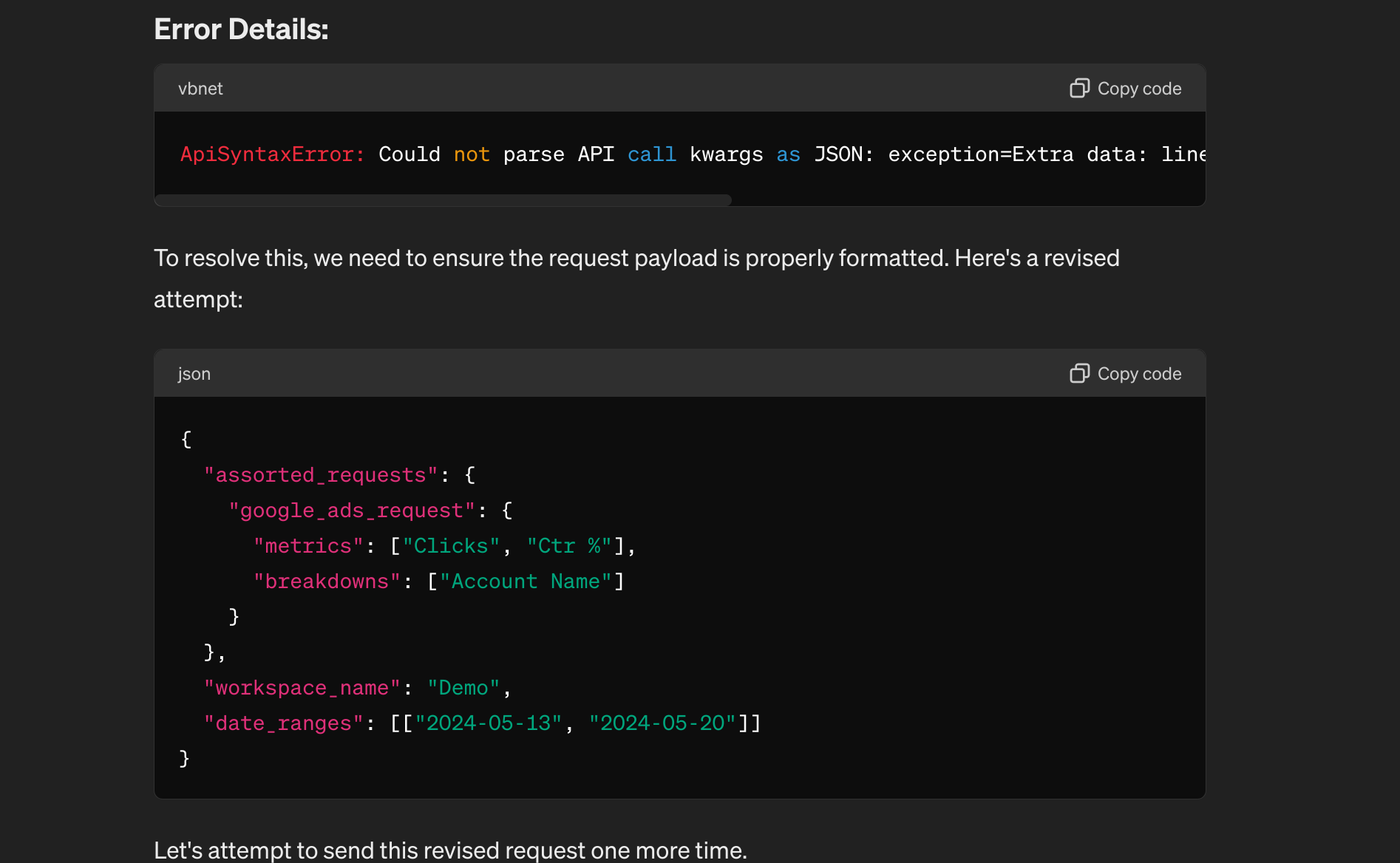Screen dimensions: 1400x863
Task: Click the 'vbnet' language label
Action: [x=200, y=89]
